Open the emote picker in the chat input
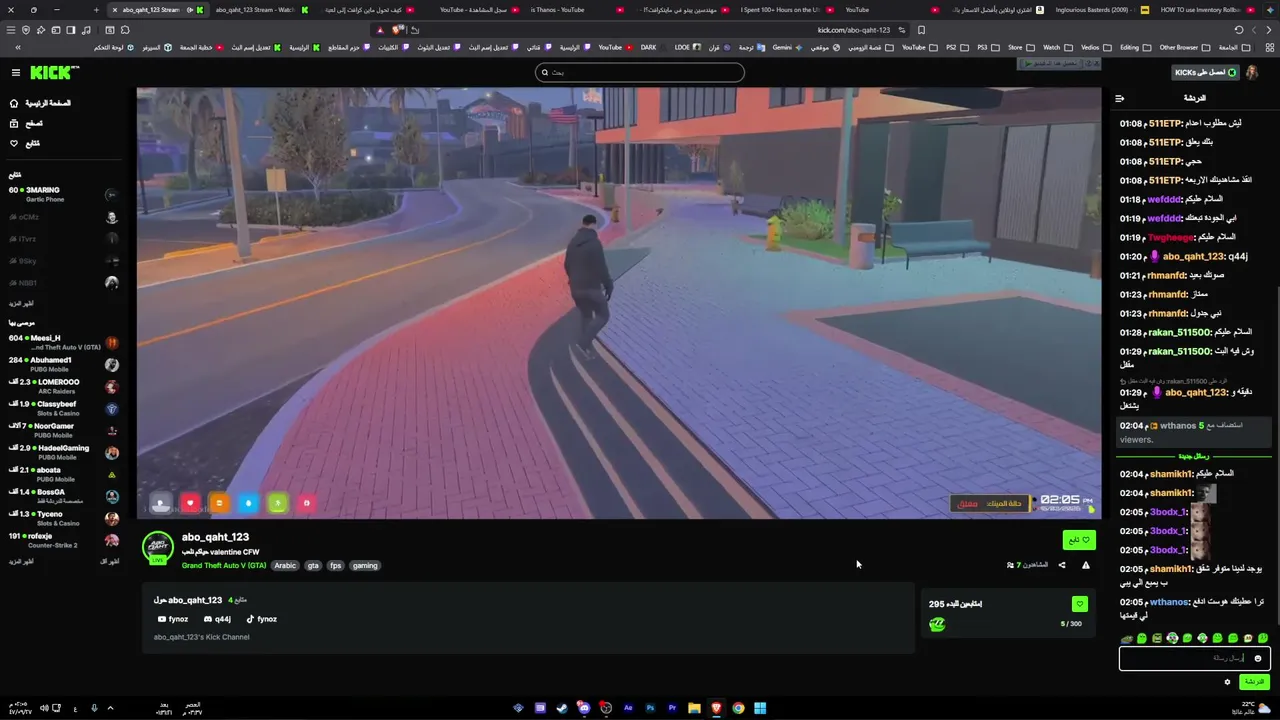Screen dimensions: 1280x720 1258,658
